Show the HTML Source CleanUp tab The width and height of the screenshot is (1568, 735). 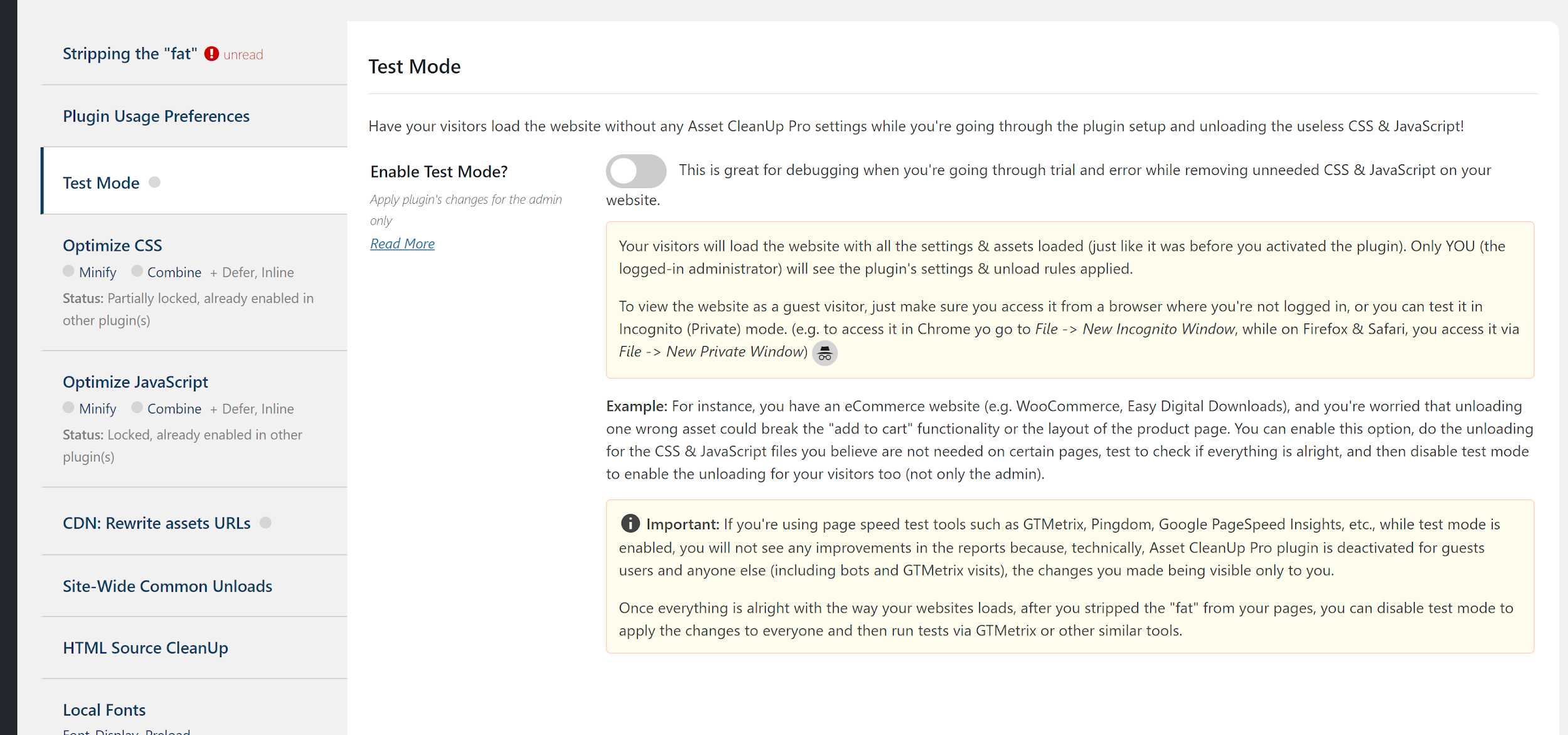(146, 648)
